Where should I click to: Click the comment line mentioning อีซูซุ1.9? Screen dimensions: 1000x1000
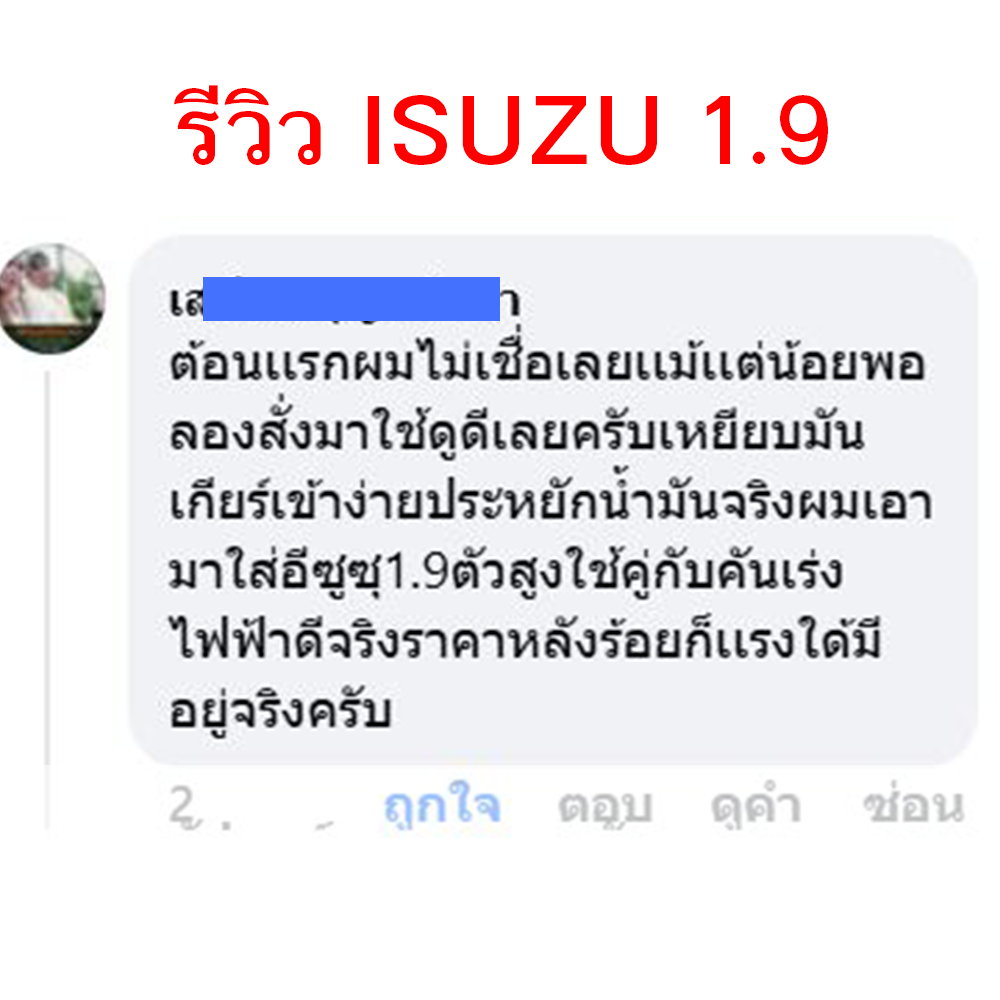click(x=506, y=571)
